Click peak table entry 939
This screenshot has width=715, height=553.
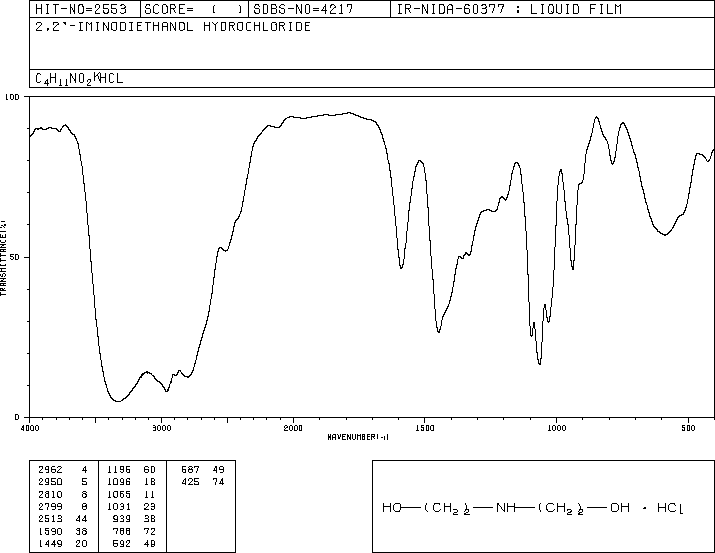(122, 519)
